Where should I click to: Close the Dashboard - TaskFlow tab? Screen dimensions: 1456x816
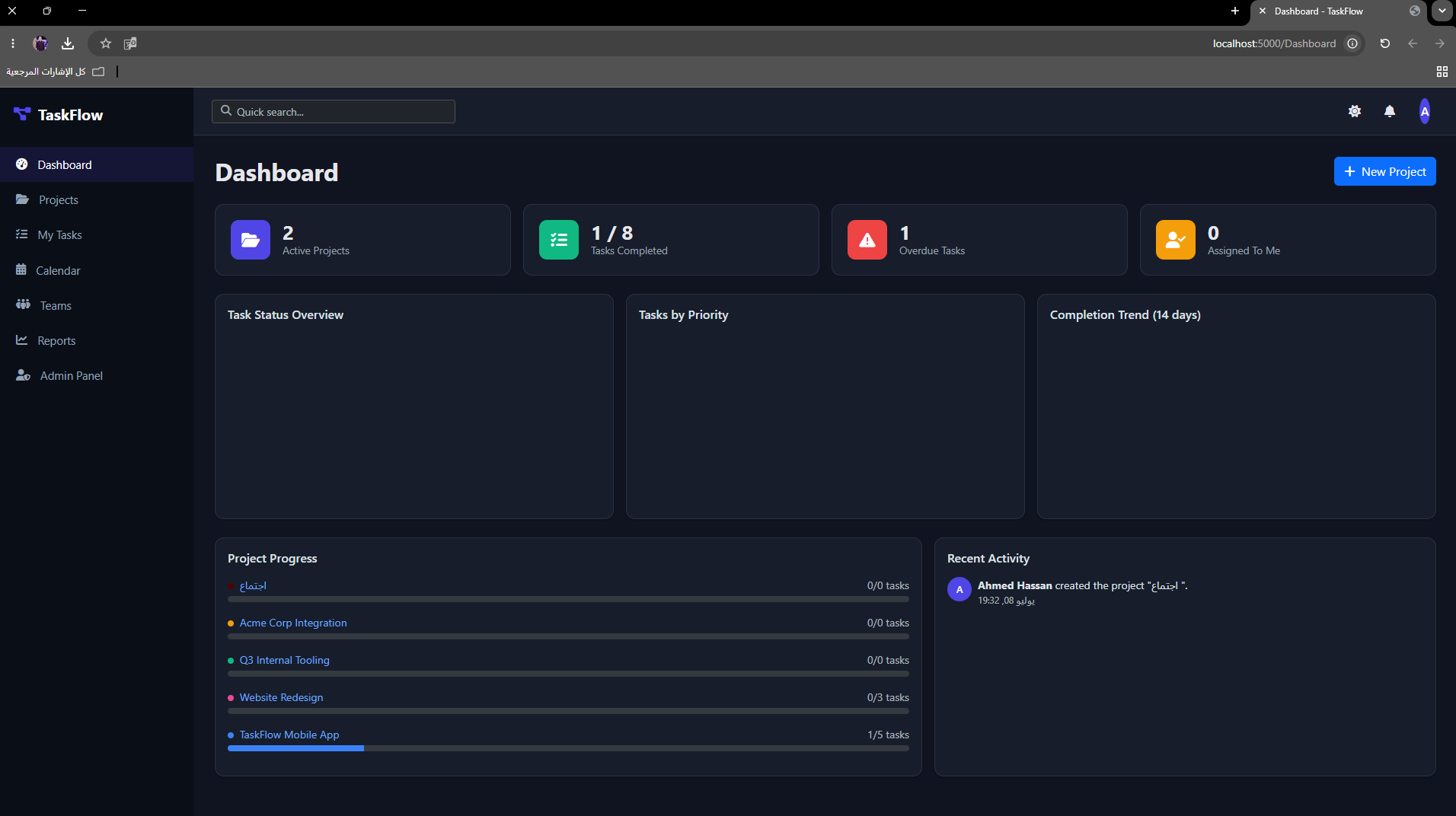click(x=1263, y=11)
